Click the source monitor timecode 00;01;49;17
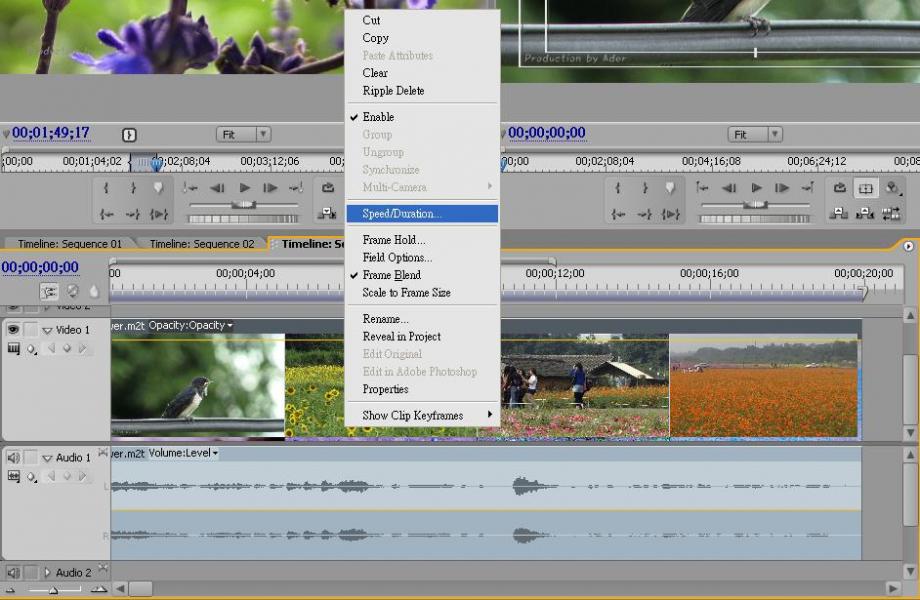Viewport: 920px width, 600px height. (51, 133)
